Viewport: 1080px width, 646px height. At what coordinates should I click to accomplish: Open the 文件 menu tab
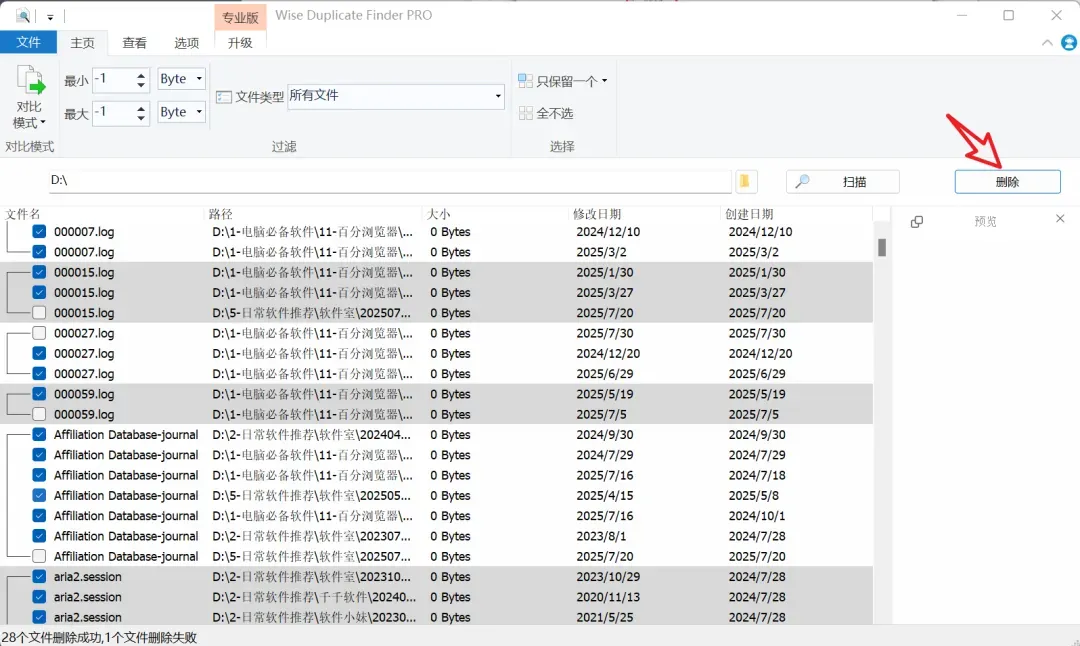point(28,42)
